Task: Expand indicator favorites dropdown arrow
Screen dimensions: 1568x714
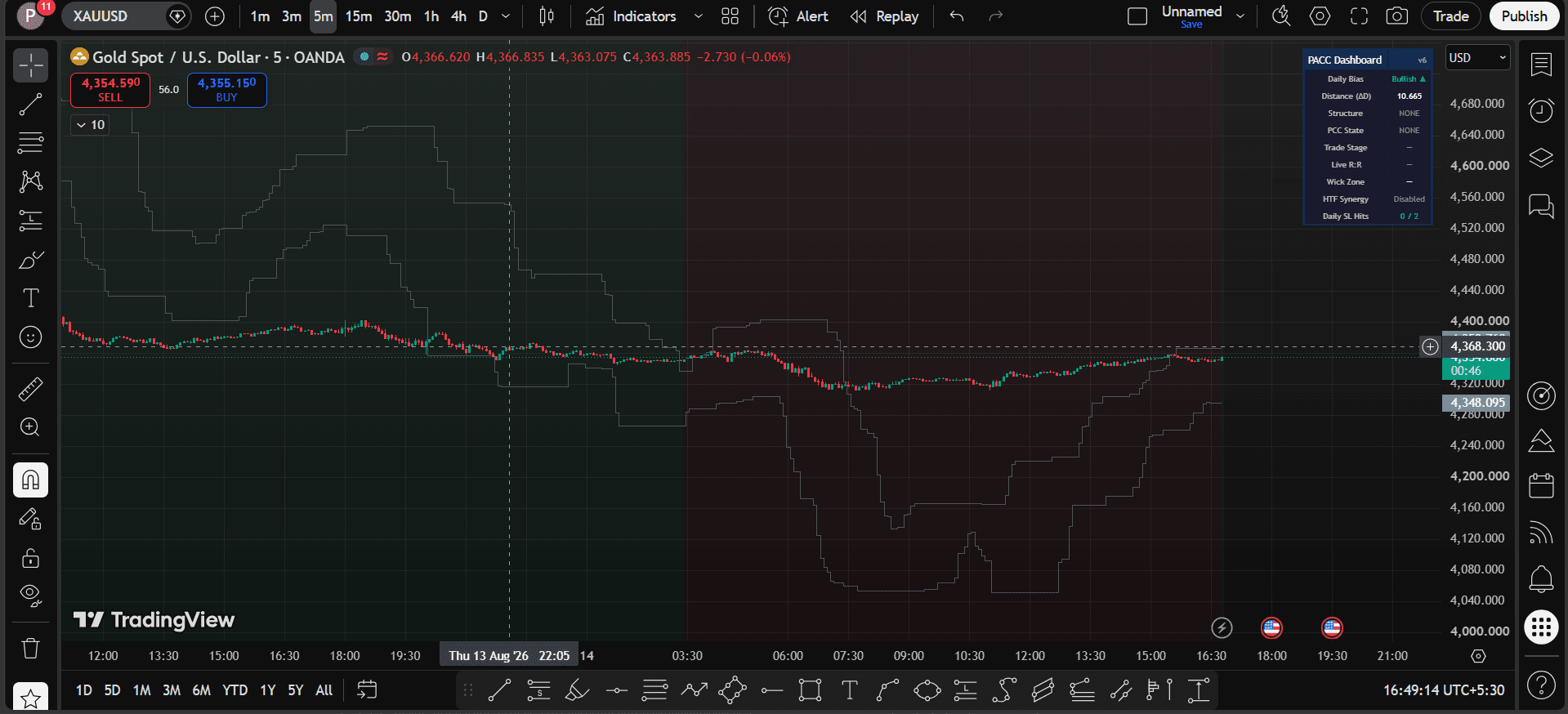Action: 698,16
